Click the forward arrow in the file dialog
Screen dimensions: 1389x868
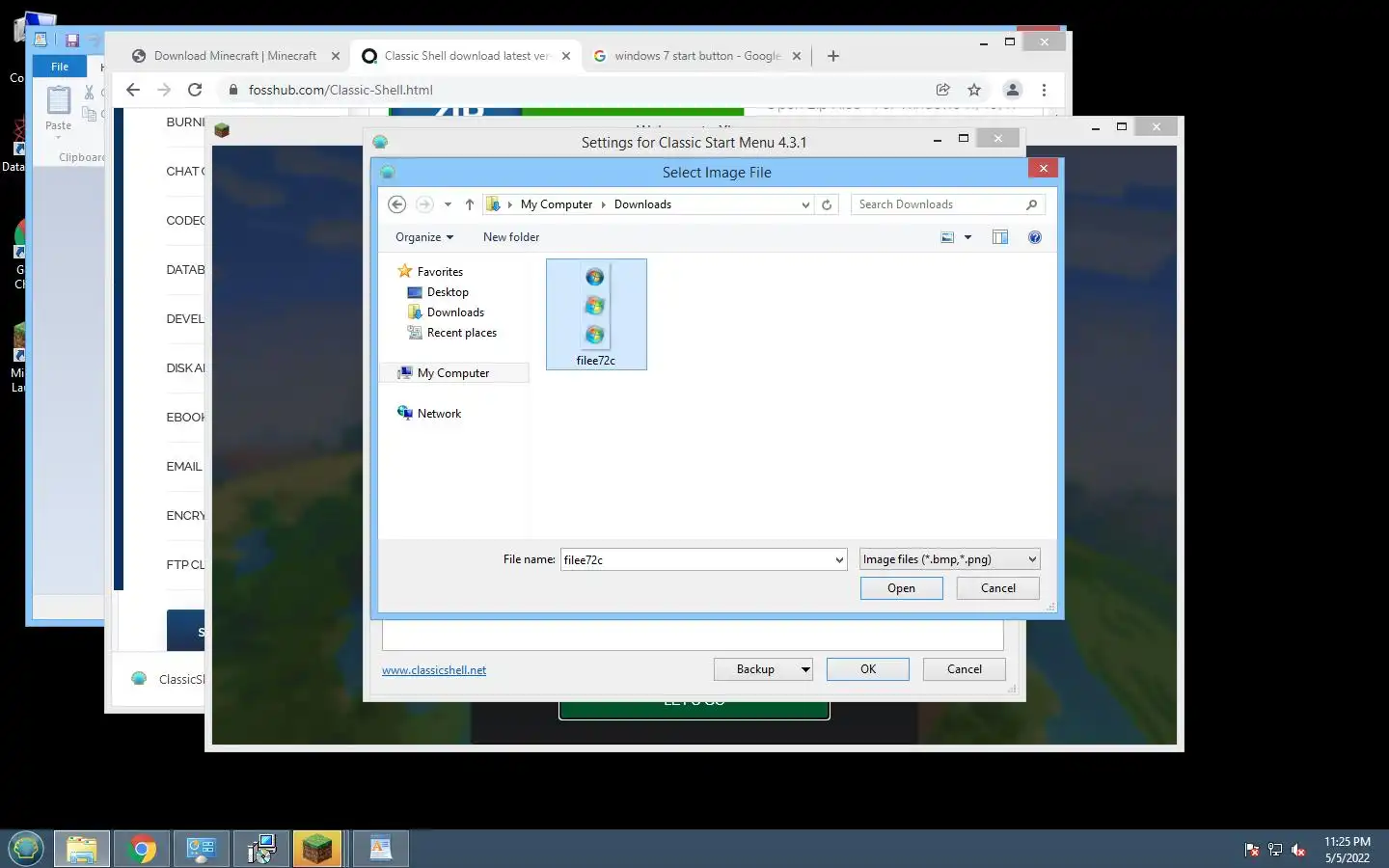pyautogui.click(x=424, y=204)
